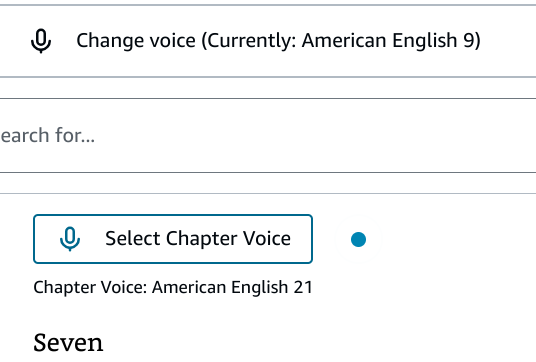Click the text 'Currently: American English 9'
This screenshot has height=362, width=536.
pyautogui.click(x=344, y=41)
